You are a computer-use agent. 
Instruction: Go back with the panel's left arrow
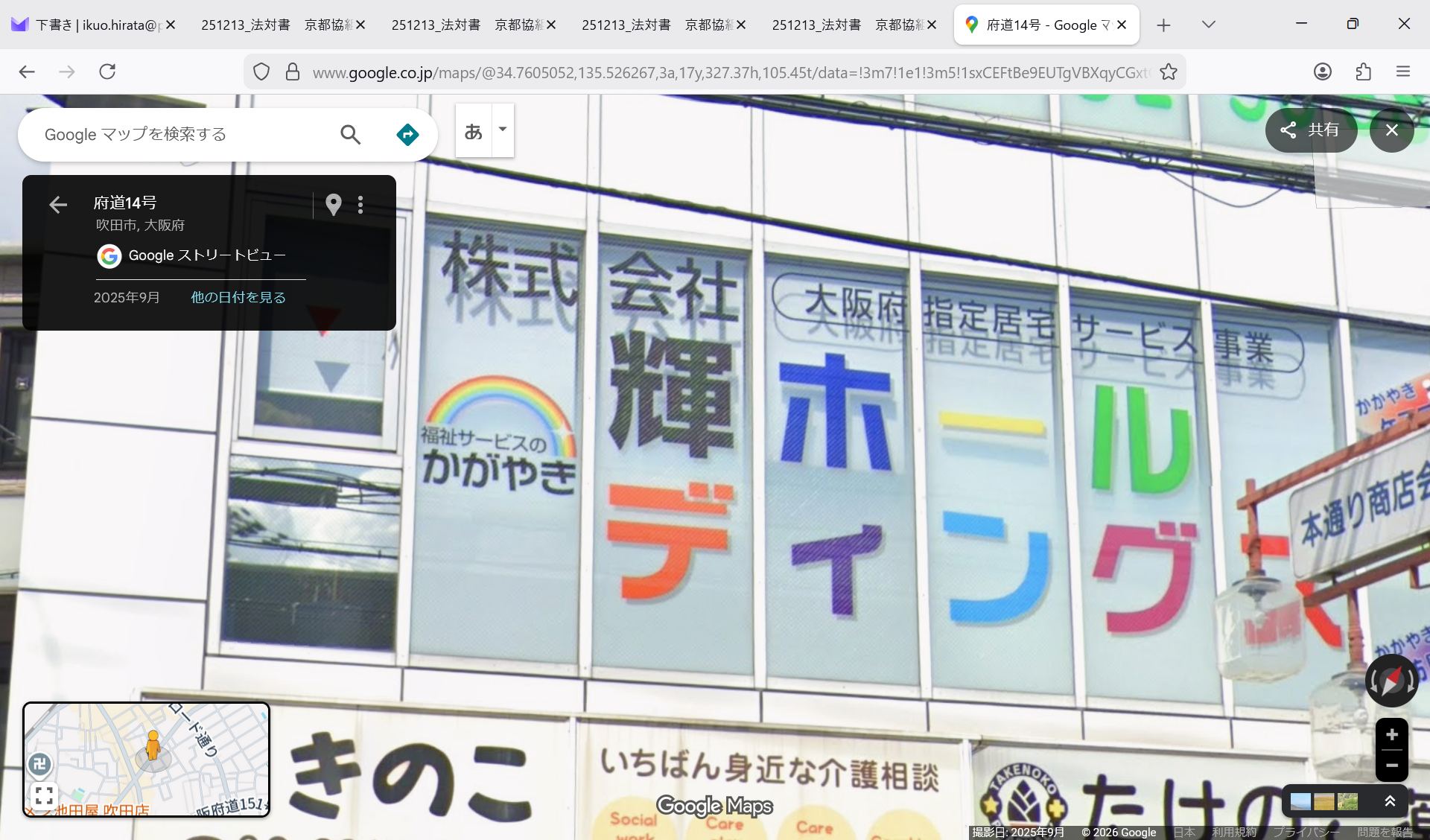click(58, 204)
